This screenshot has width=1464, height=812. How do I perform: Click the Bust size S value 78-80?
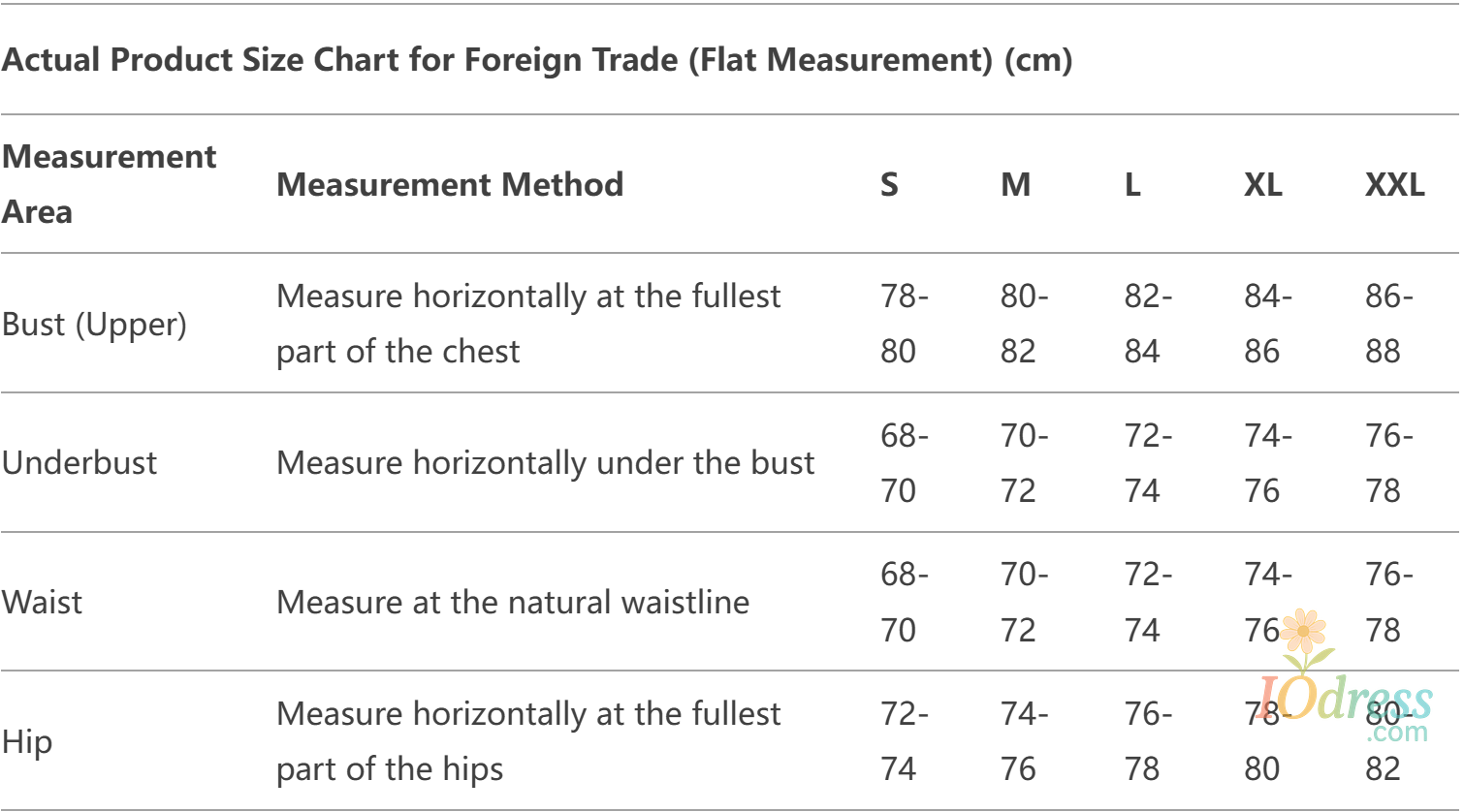903,324
